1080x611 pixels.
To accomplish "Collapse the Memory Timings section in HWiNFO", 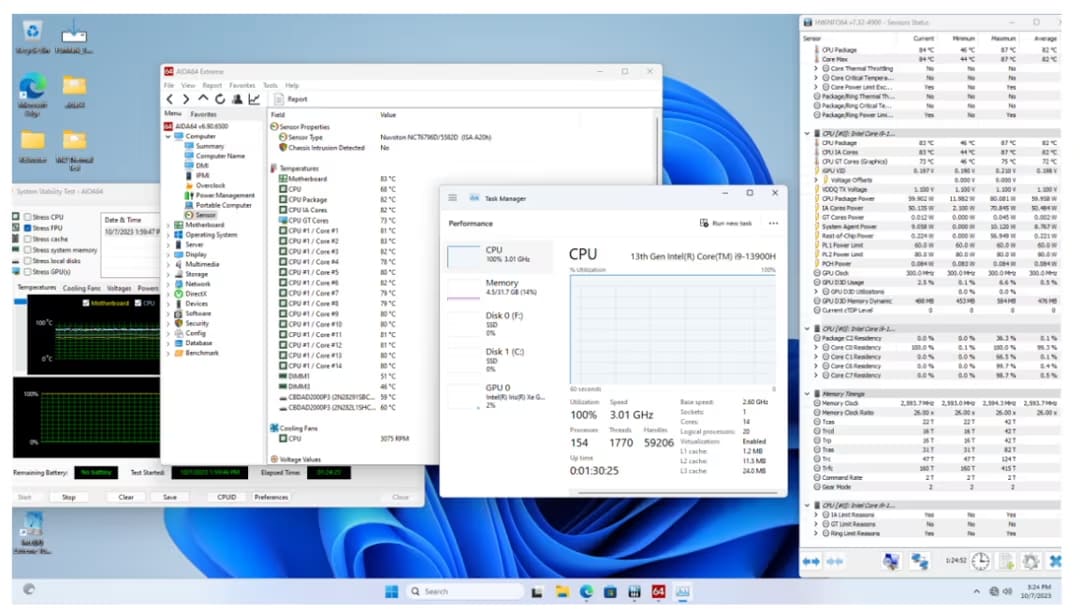I will click(807, 394).
